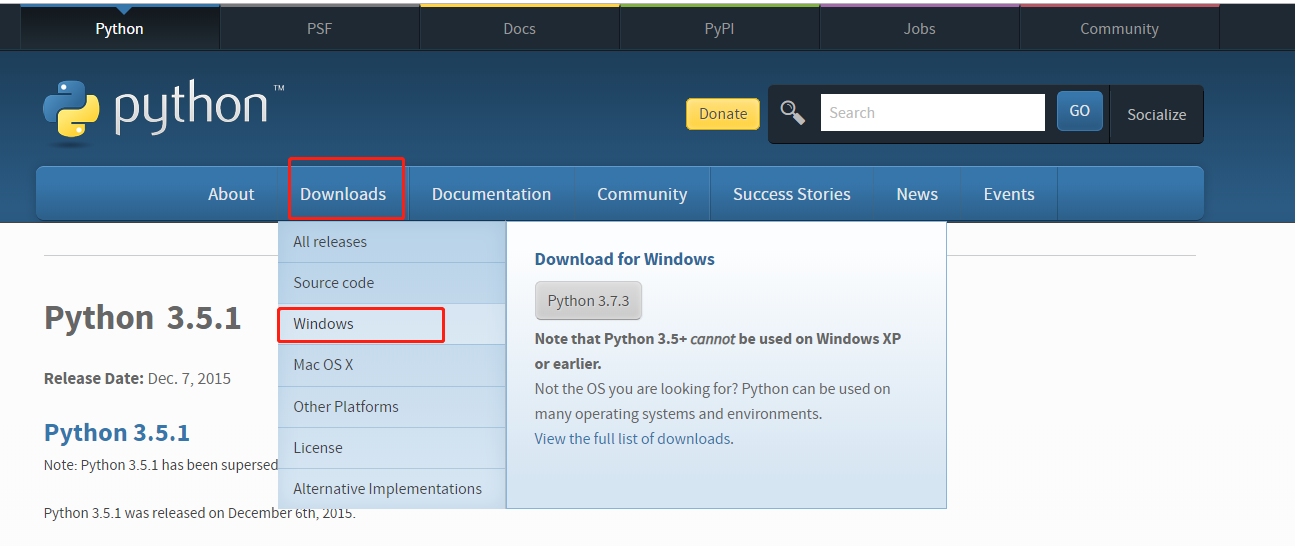Choose All releases in Downloads submenu
This screenshot has width=1295, height=546.
click(392, 242)
